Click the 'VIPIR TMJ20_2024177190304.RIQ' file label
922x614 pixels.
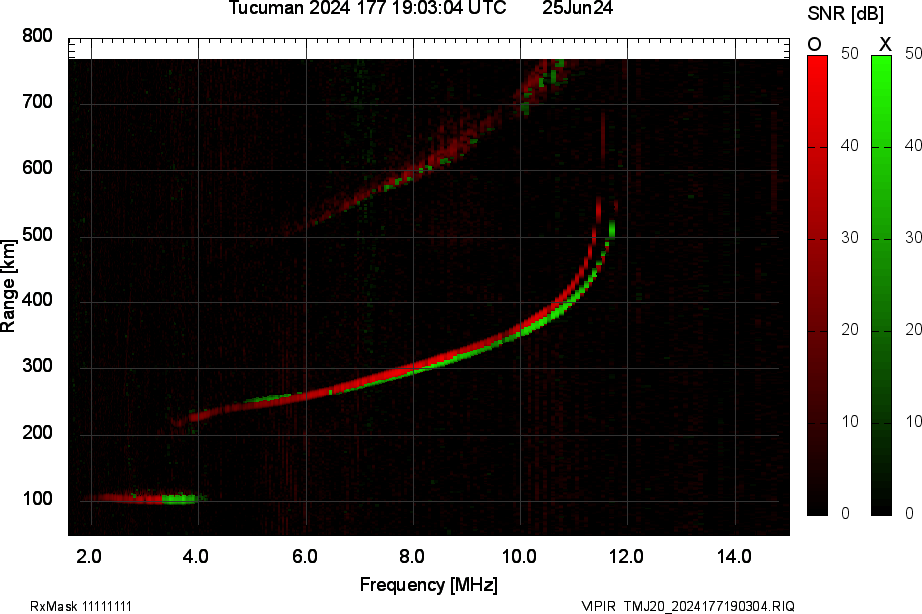pos(688,606)
